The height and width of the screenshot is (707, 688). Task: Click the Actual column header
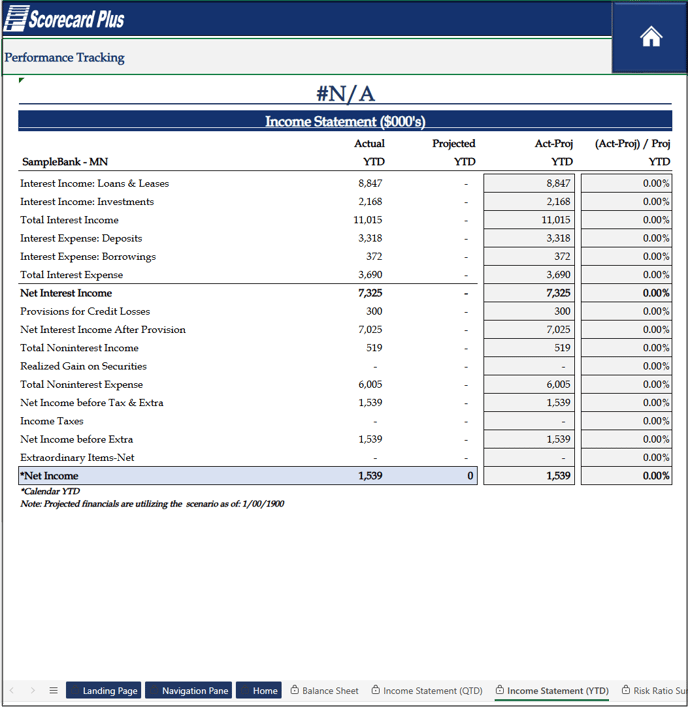pos(369,143)
